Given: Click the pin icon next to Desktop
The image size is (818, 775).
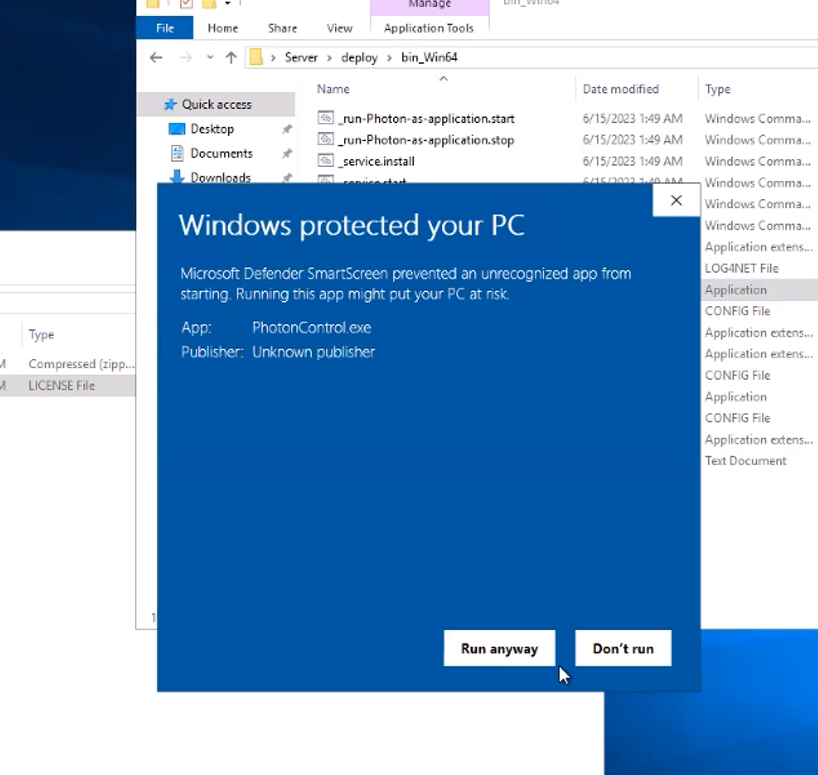Looking at the screenshot, I should point(287,129).
